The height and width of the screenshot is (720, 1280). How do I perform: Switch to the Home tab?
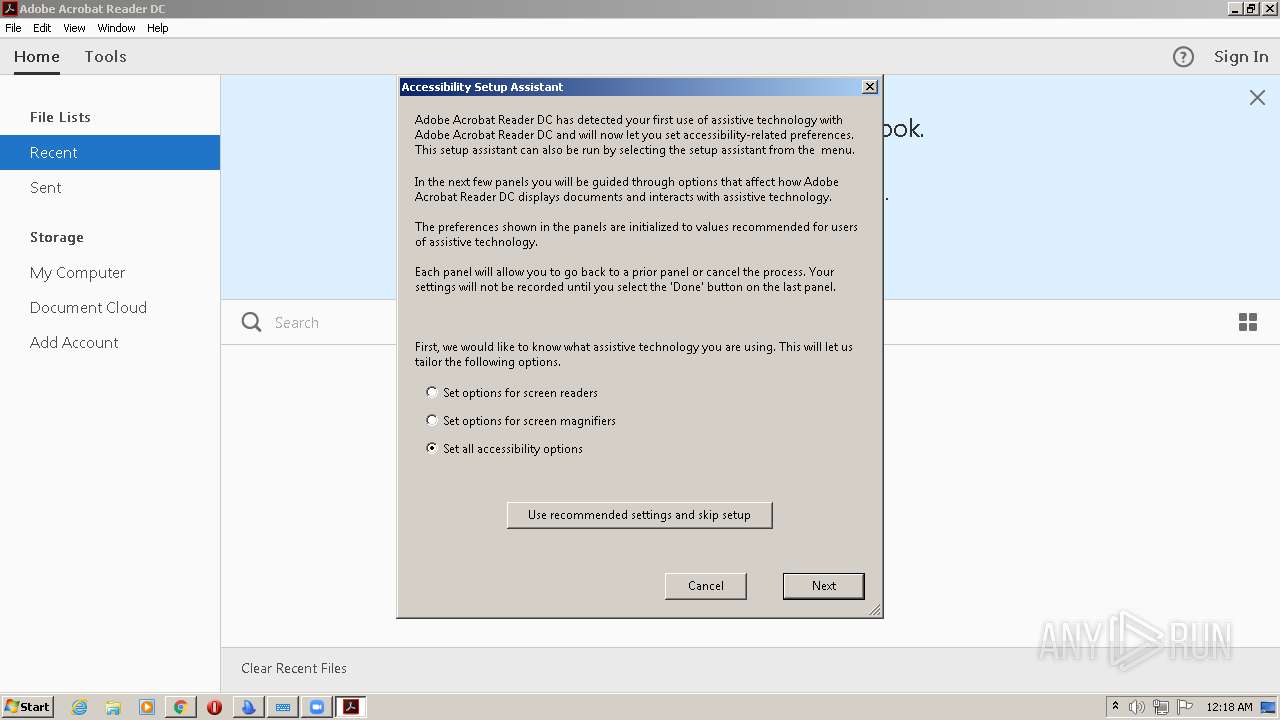(37, 57)
